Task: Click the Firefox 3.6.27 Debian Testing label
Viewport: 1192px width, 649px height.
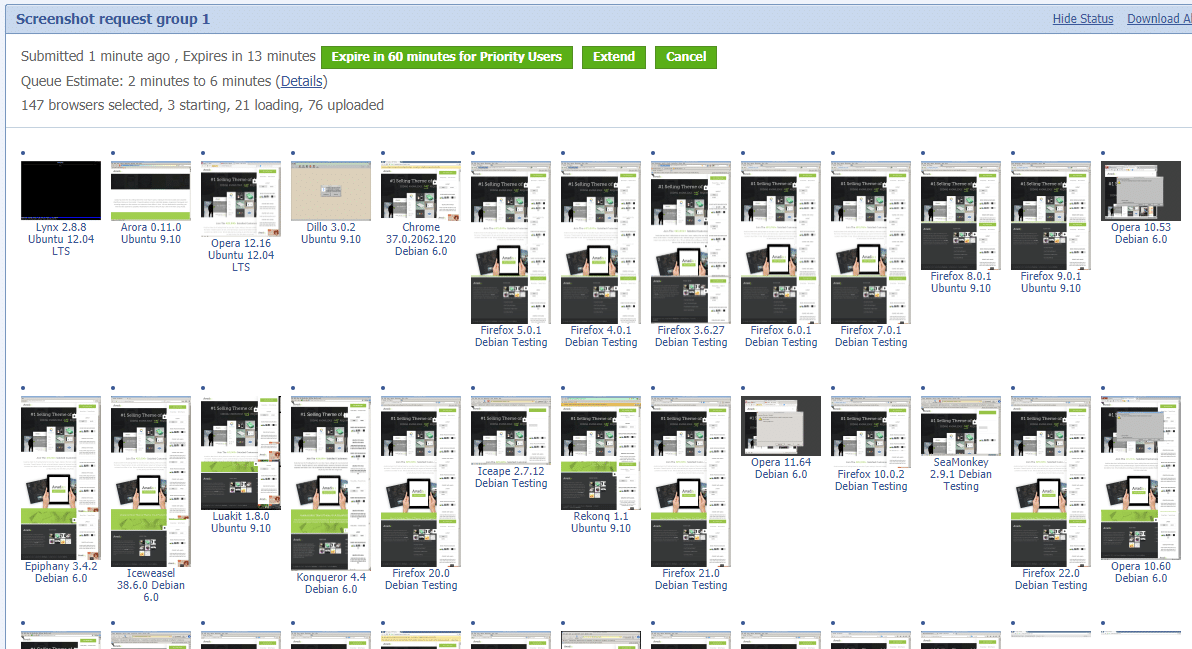Action: (691, 337)
